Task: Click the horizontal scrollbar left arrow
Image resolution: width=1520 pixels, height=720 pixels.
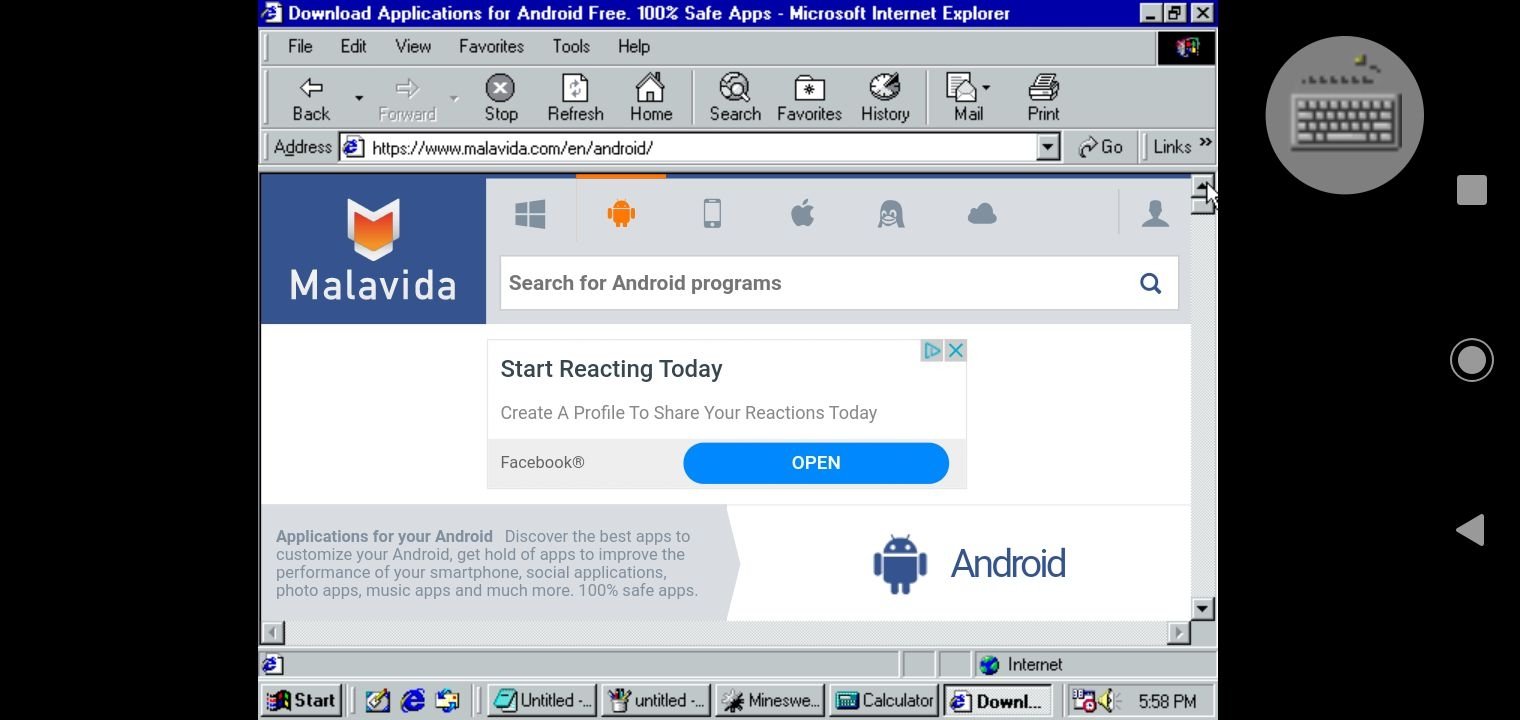Action: point(273,632)
